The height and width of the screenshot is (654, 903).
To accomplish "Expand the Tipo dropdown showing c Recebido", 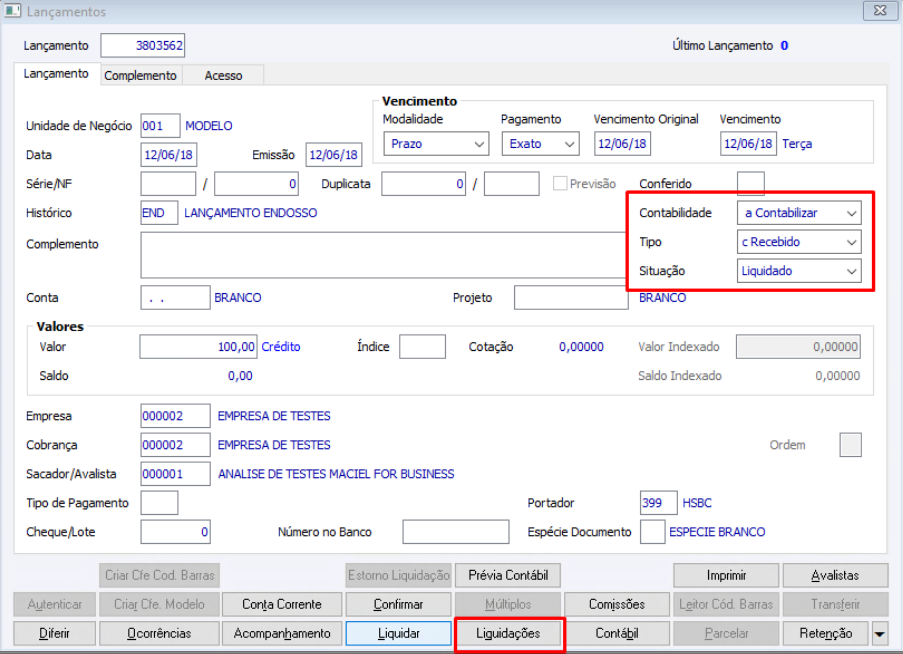I will [799, 242].
